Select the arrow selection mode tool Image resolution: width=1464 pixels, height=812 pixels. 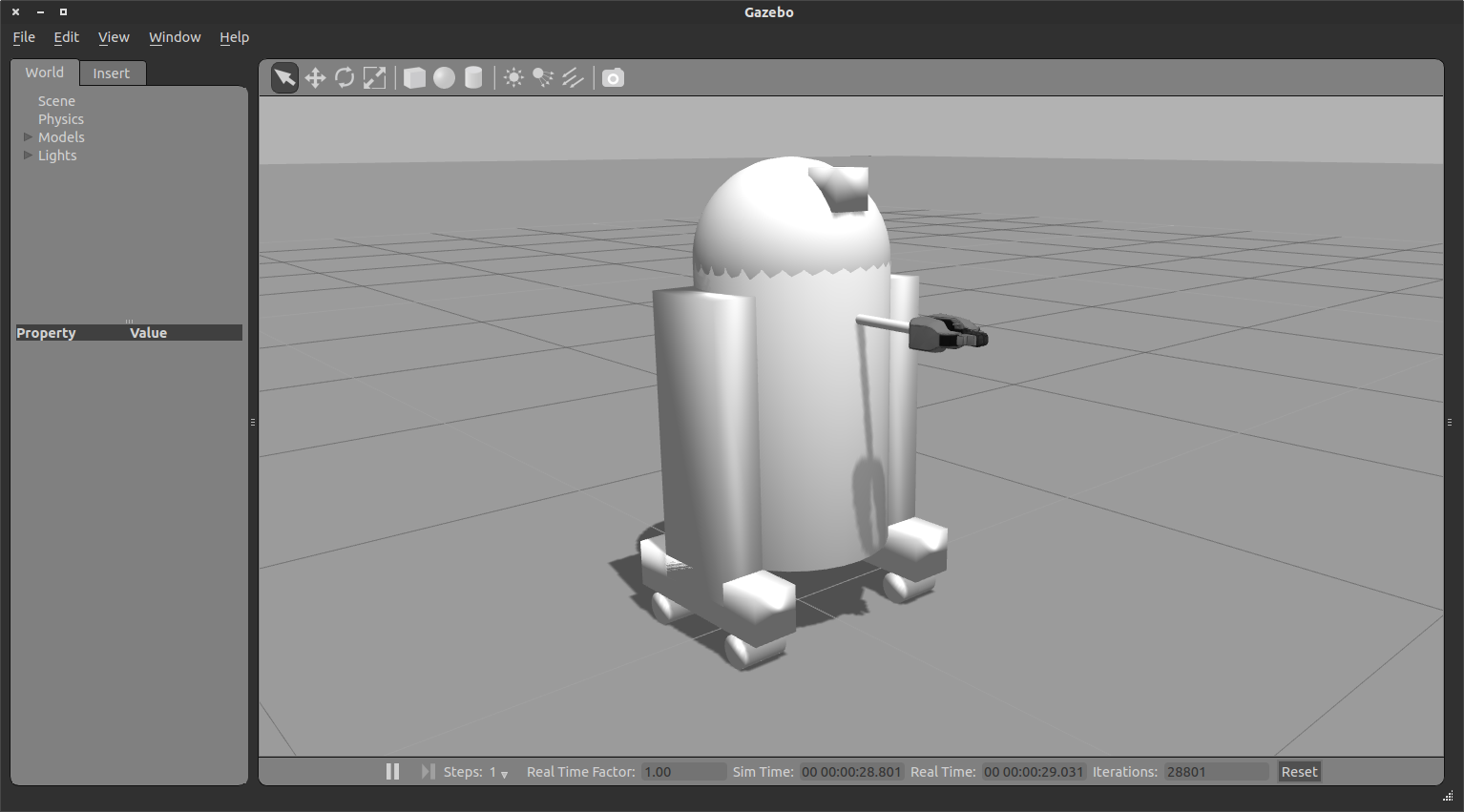pos(284,77)
